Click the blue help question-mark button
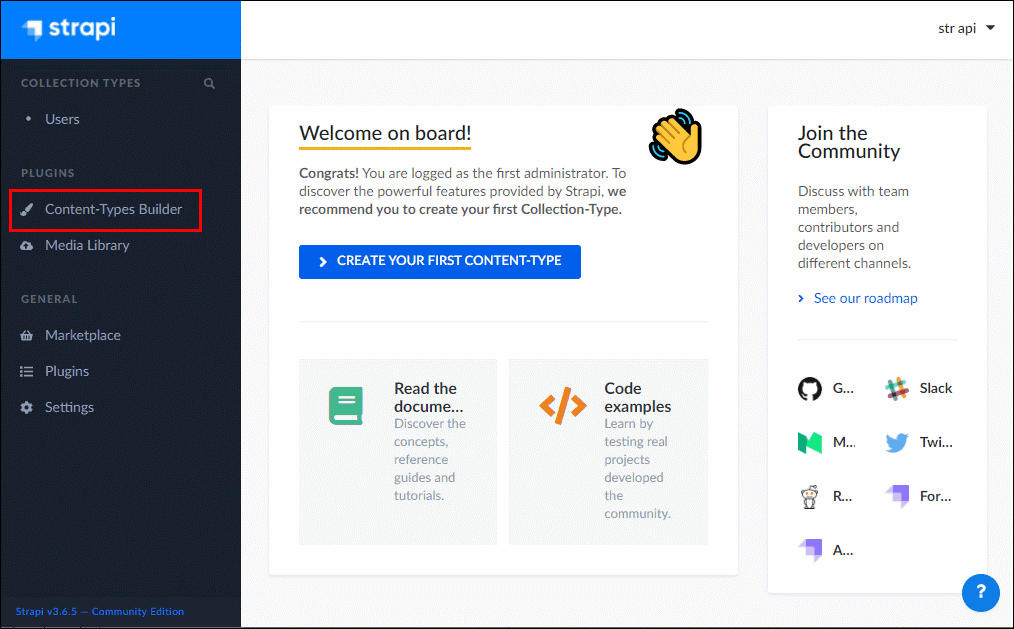The image size is (1014, 629). [980, 592]
